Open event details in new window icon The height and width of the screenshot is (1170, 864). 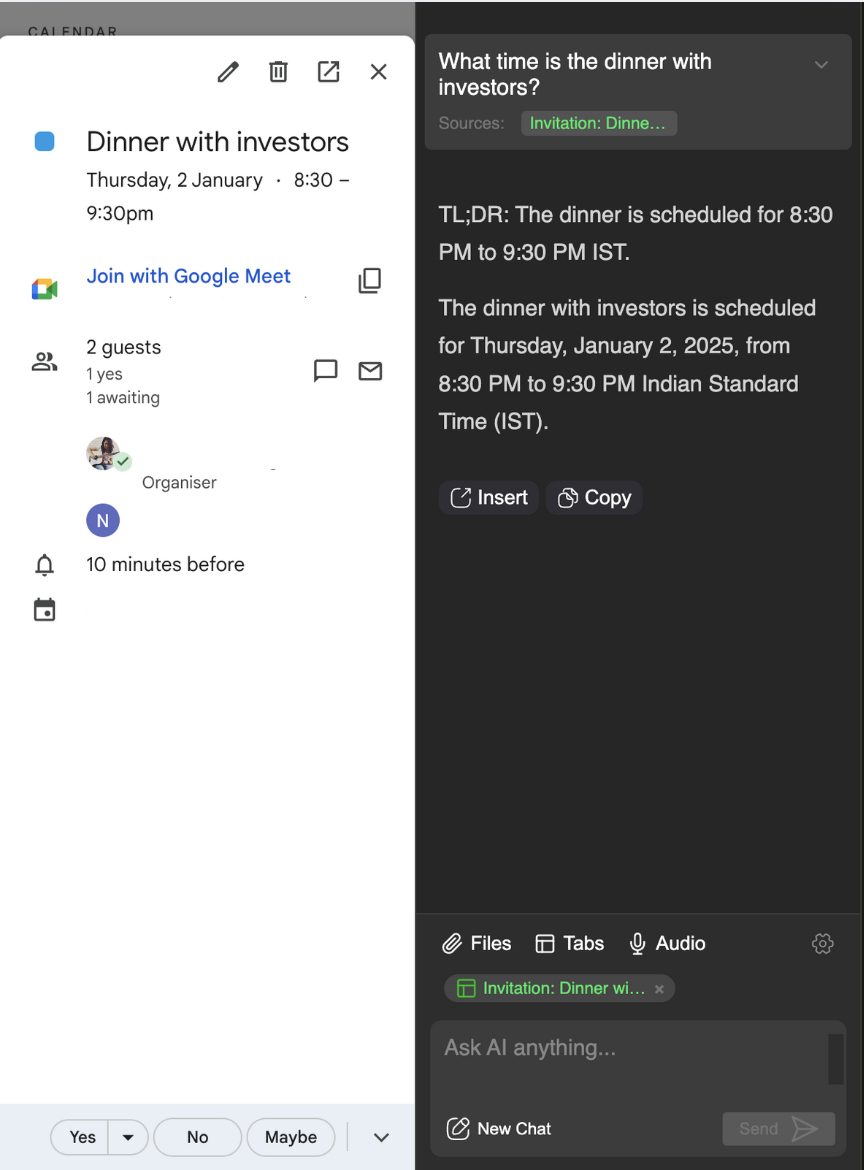click(328, 72)
